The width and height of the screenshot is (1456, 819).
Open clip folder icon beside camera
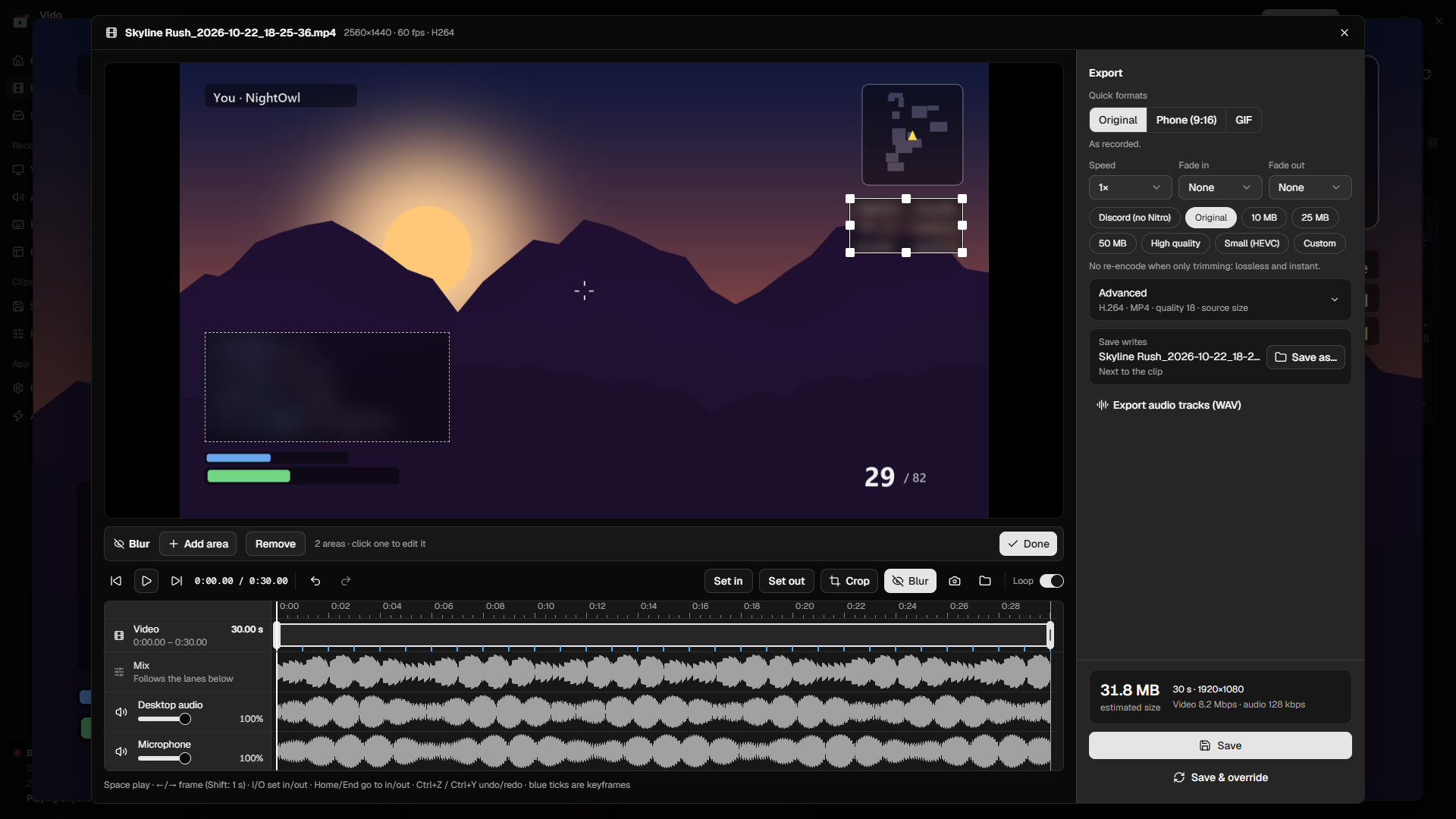click(985, 581)
